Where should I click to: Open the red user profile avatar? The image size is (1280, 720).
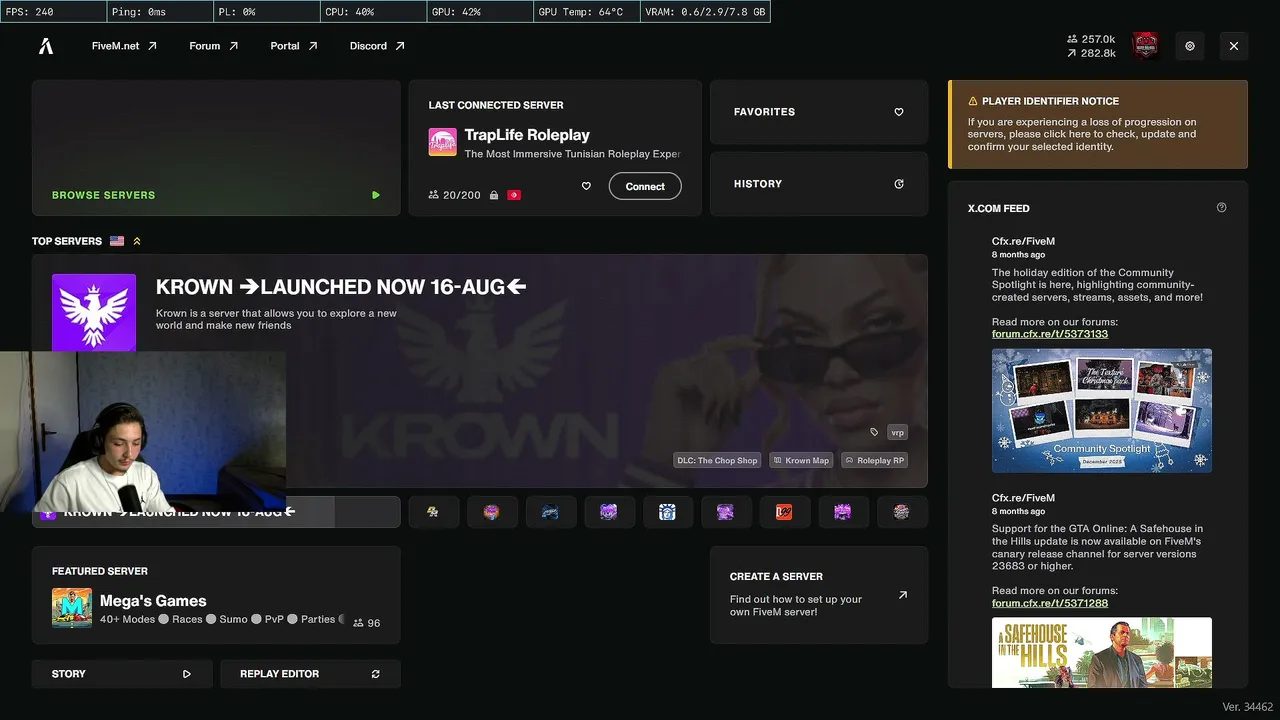click(x=1145, y=46)
